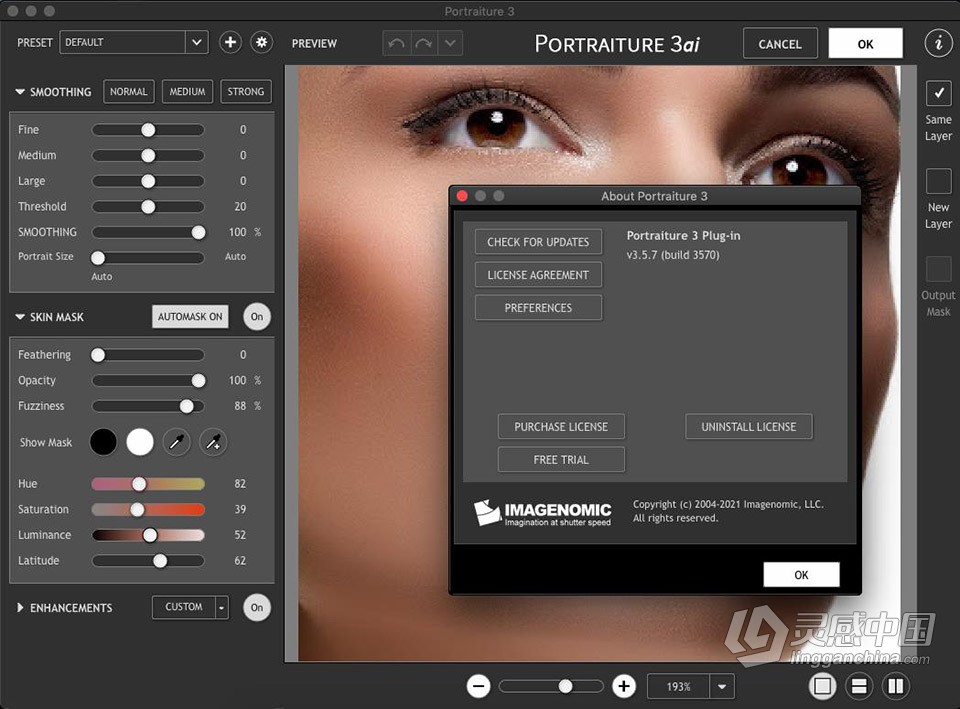
Task: Click the Fuzziness value 88
Action: click(x=240, y=406)
